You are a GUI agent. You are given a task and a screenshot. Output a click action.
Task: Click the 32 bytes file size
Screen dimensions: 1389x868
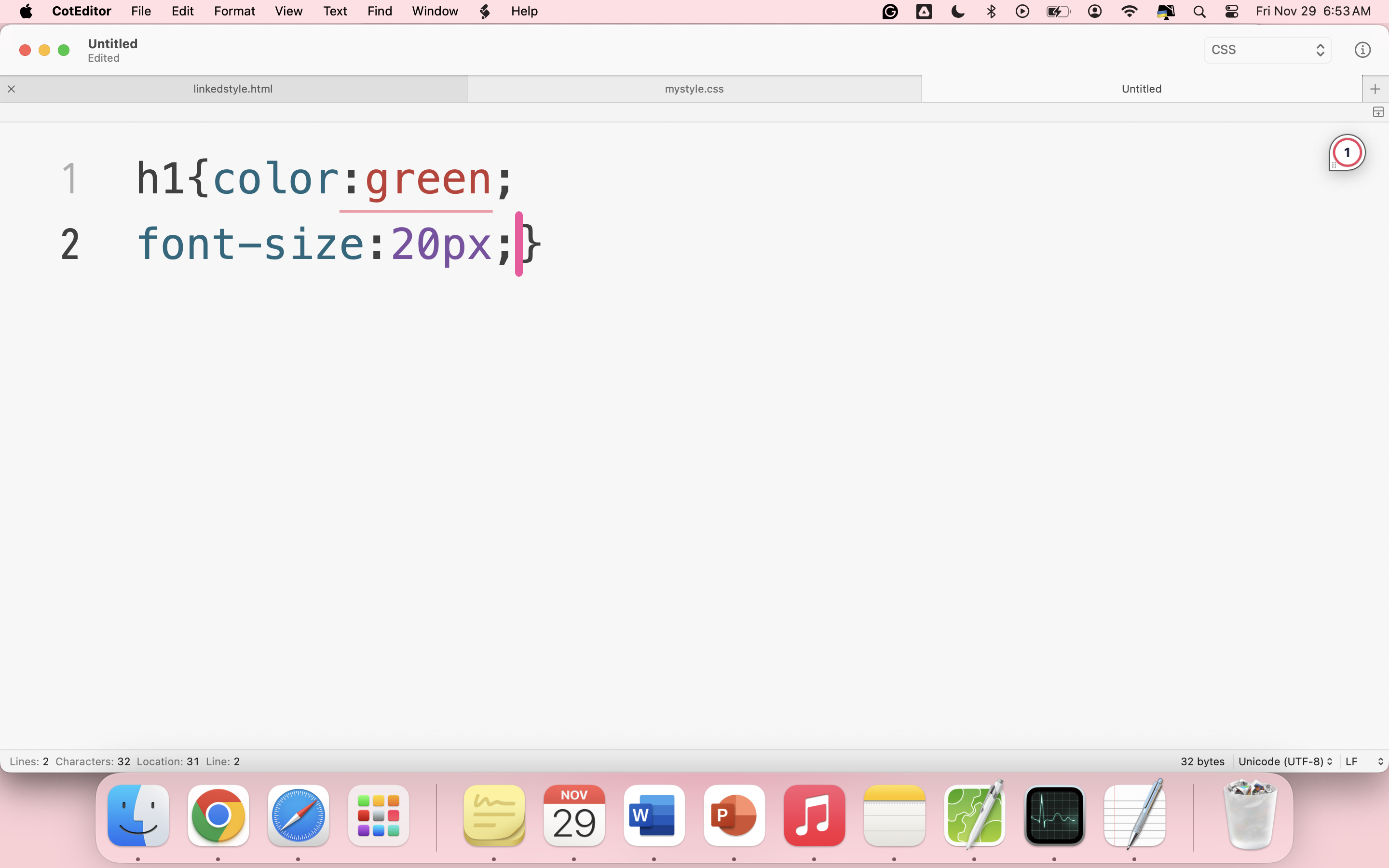[1202, 761]
